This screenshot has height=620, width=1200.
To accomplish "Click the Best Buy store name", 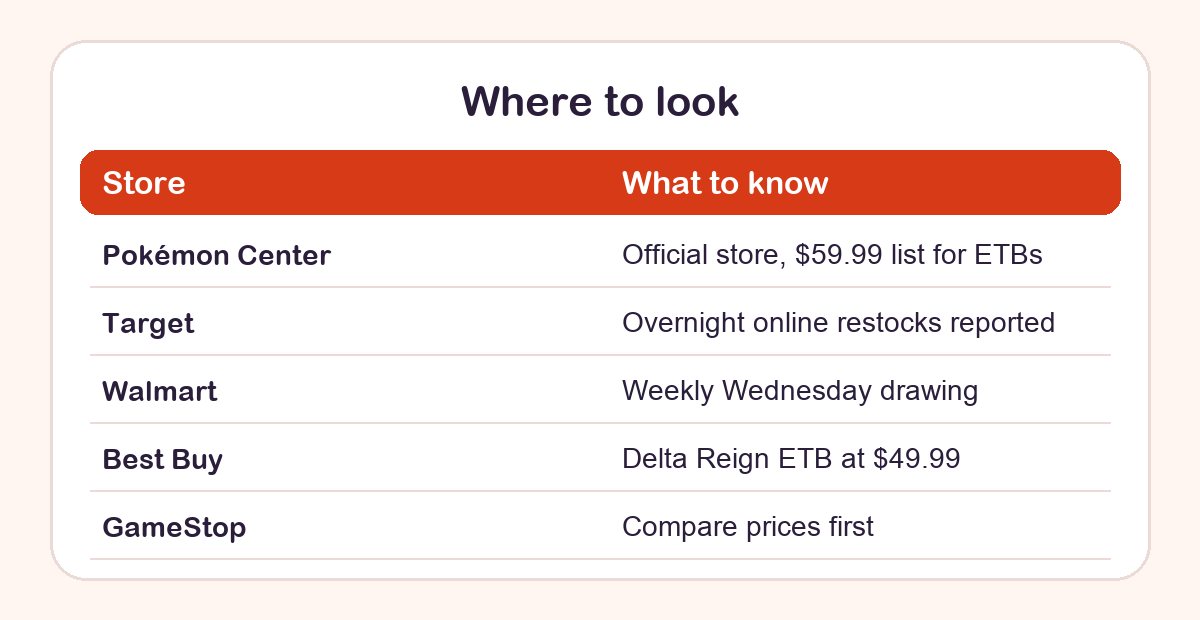I will pos(162,459).
